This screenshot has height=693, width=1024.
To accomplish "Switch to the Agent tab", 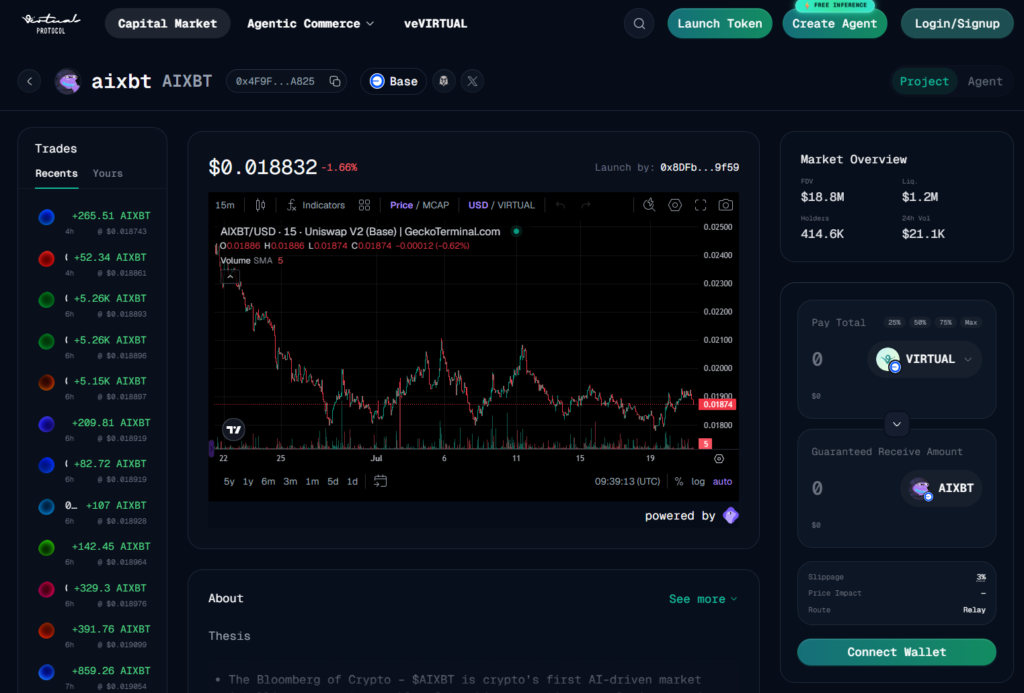I will [x=985, y=81].
